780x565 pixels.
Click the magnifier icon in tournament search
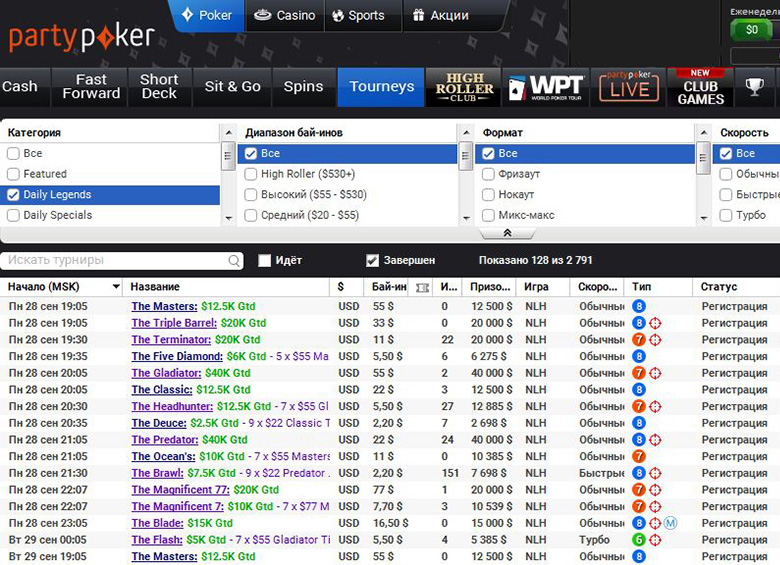click(234, 261)
